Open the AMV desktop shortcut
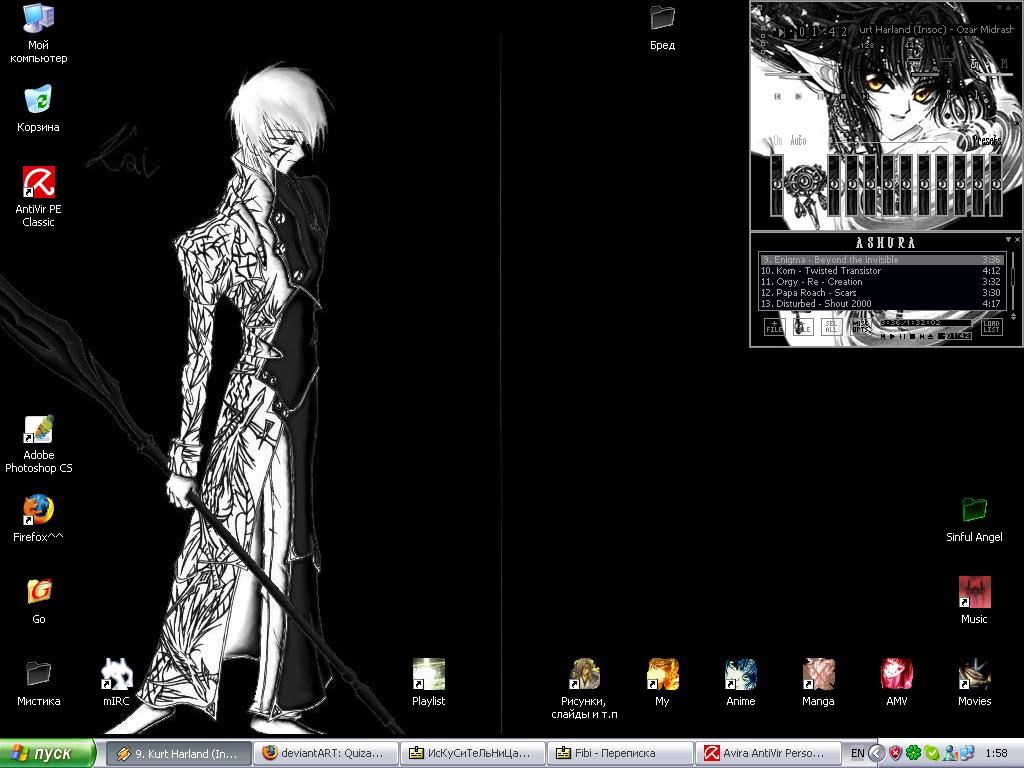Screen dimensions: 1024x768 (897, 683)
